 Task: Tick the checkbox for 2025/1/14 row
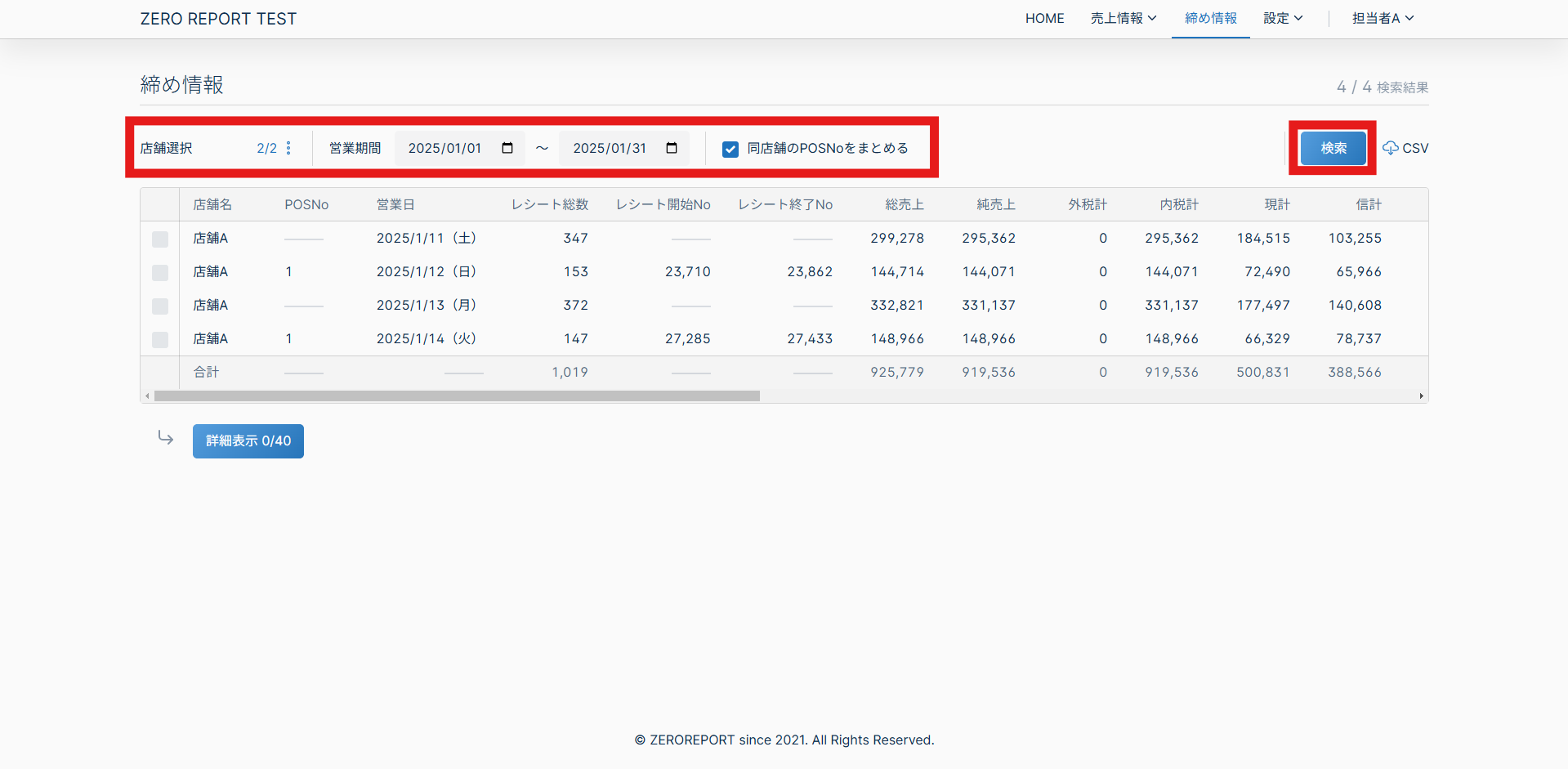point(160,339)
